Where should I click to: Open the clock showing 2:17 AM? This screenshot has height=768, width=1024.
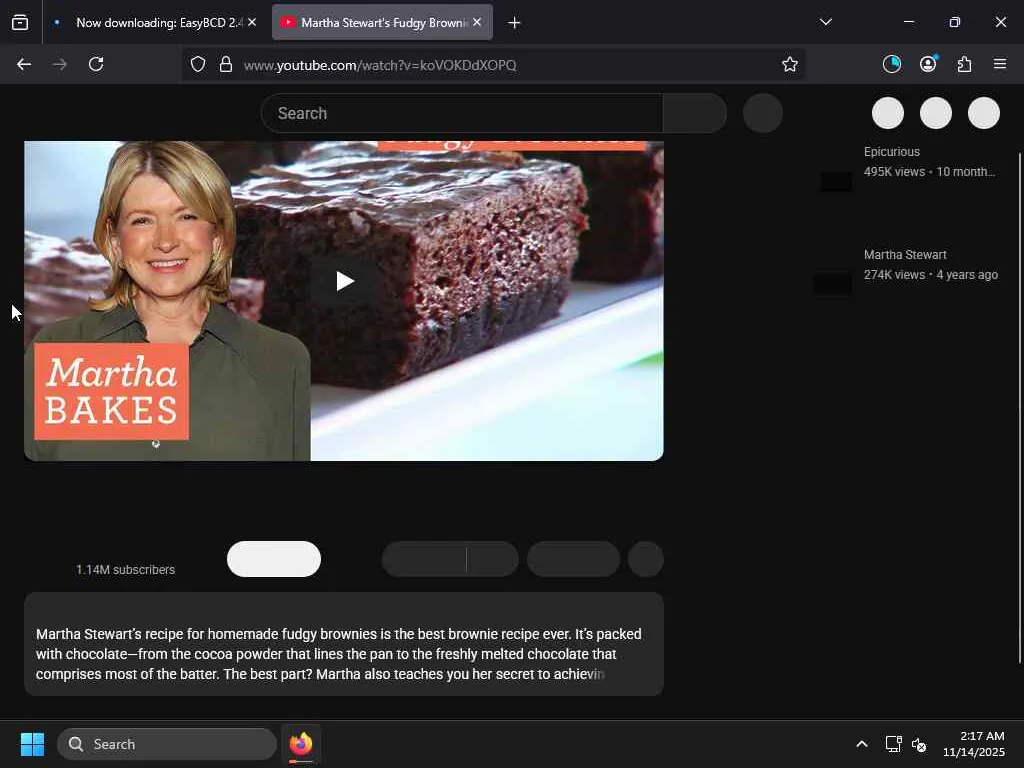(974, 744)
